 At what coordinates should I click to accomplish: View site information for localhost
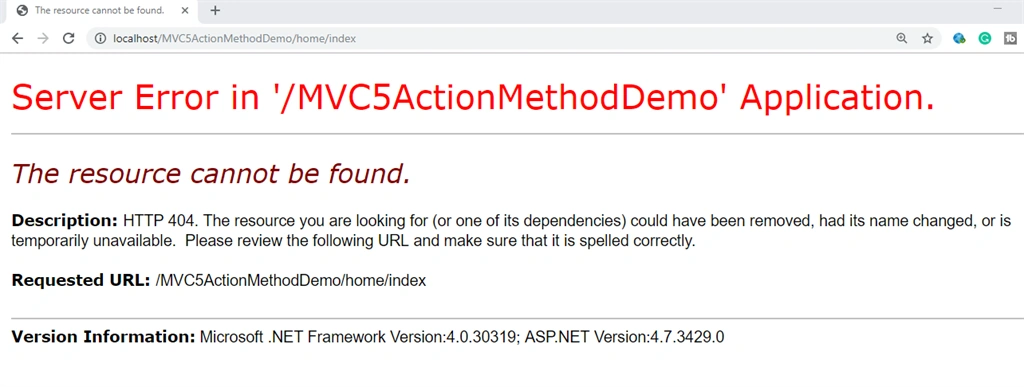pyautogui.click(x=101, y=39)
